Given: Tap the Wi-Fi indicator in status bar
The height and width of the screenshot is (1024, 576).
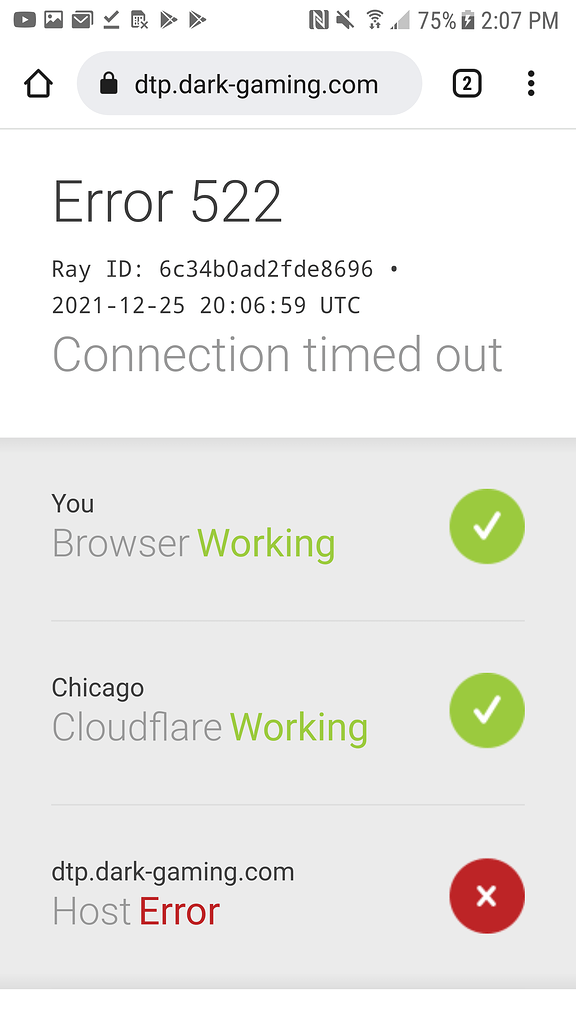Looking at the screenshot, I should pyautogui.click(x=375, y=20).
